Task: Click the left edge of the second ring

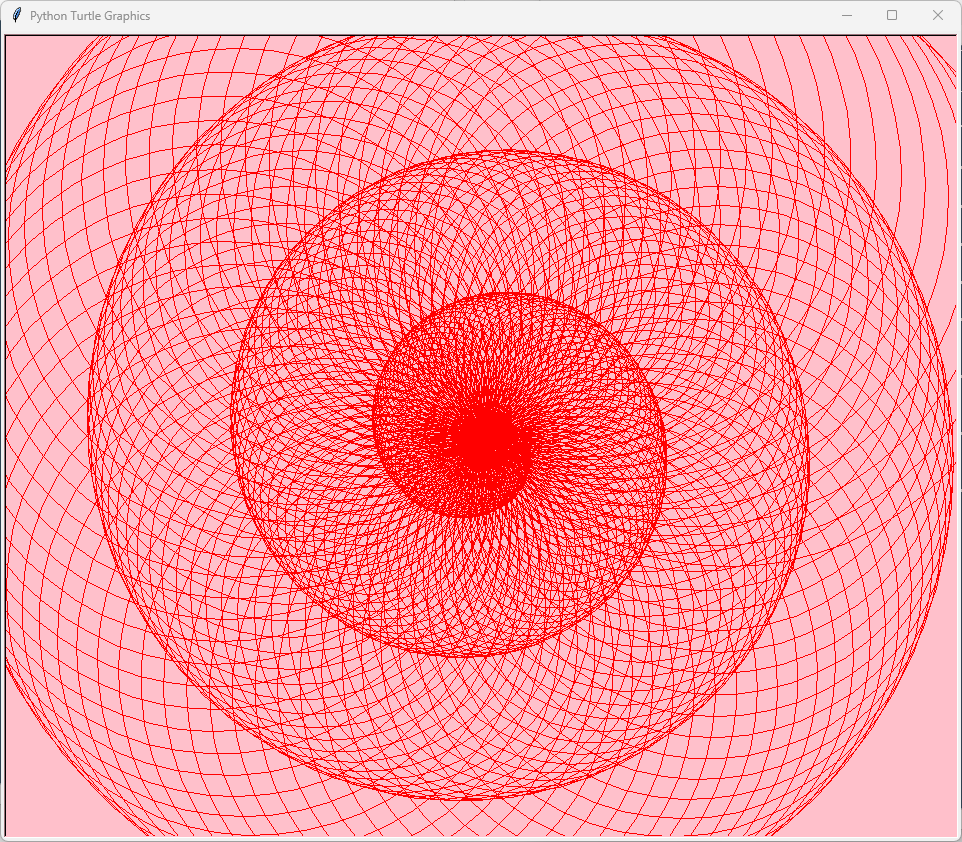Action: coord(232,420)
